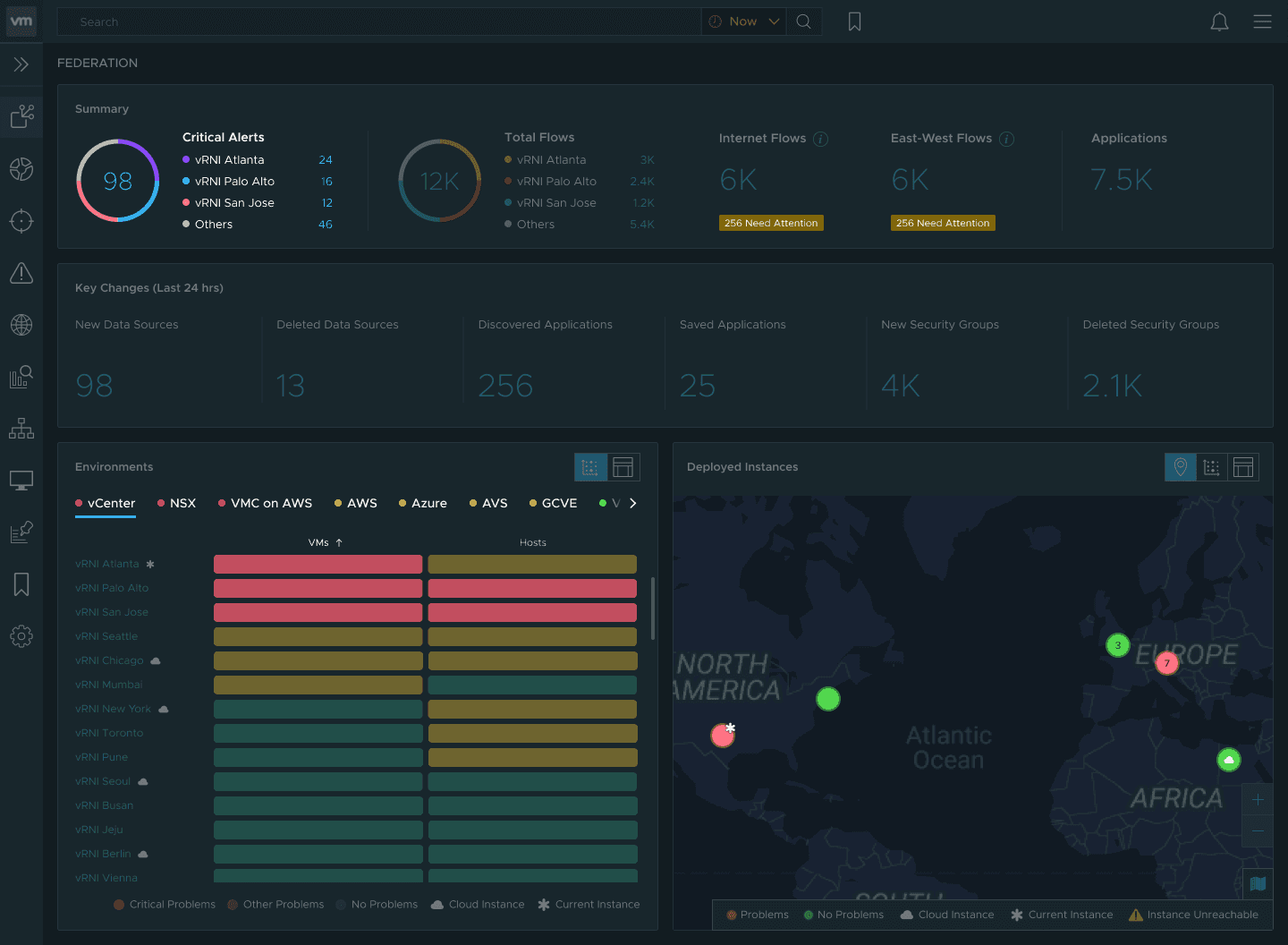Open the plan and integrations sidebar icon
The width and height of the screenshot is (1288, 945).
(x=21, y=116)
